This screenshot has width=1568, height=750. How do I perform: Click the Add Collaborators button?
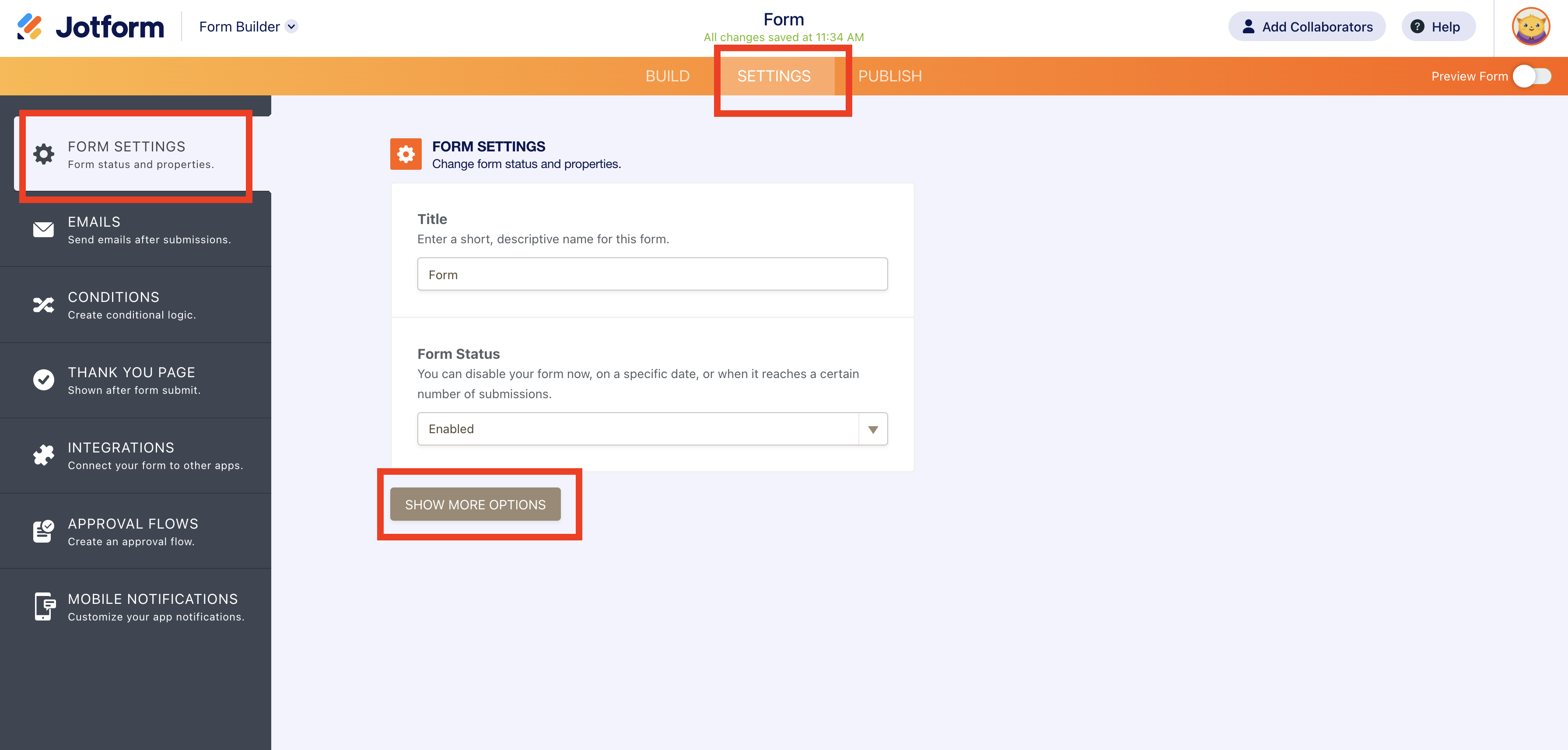click(x=1306, y=26)
